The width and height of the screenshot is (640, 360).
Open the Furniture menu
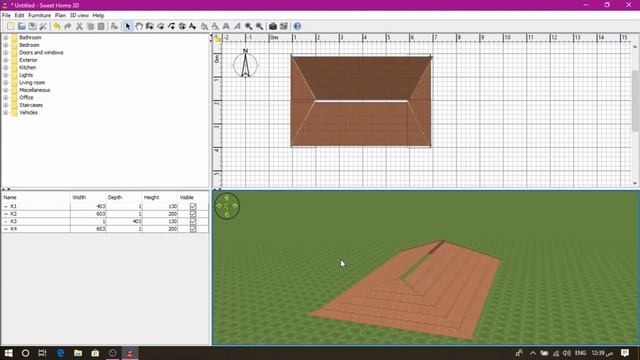[40, 15]
